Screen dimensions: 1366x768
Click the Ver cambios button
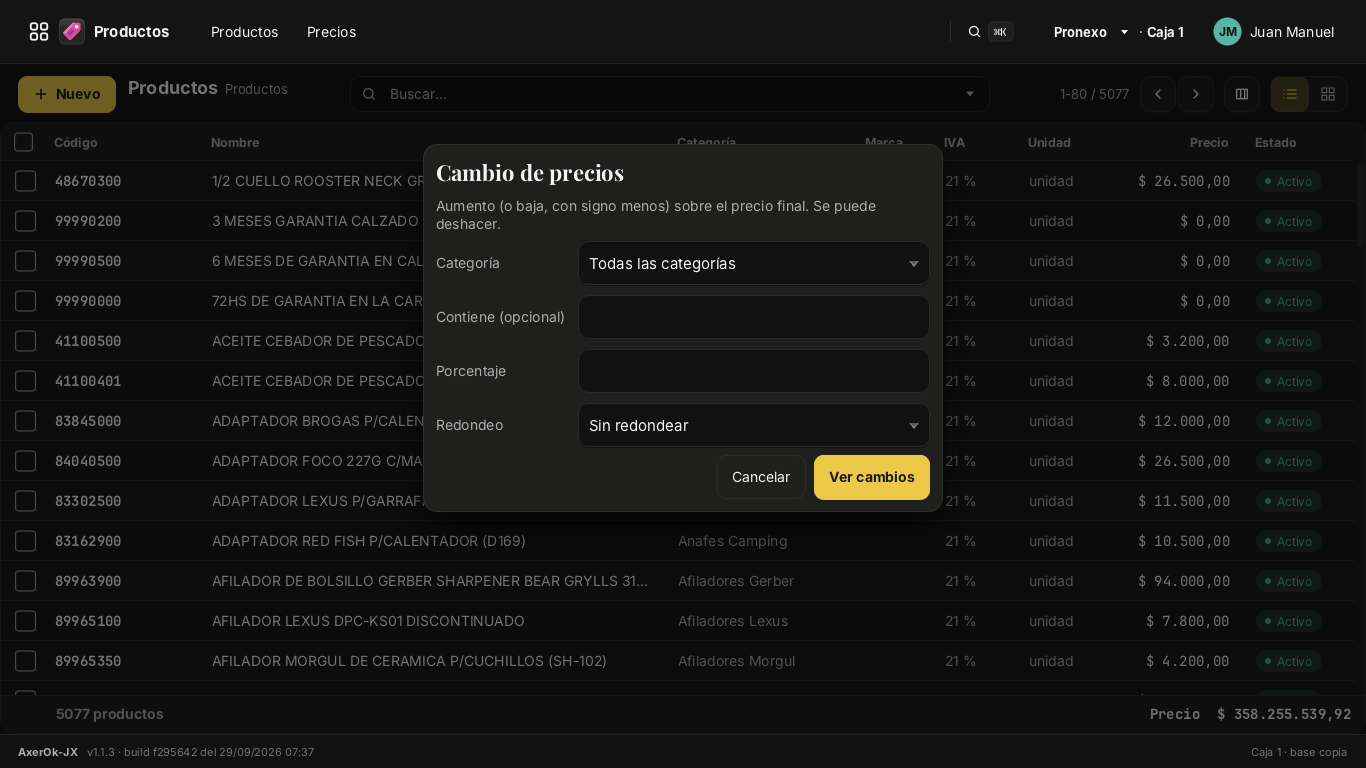872,477
